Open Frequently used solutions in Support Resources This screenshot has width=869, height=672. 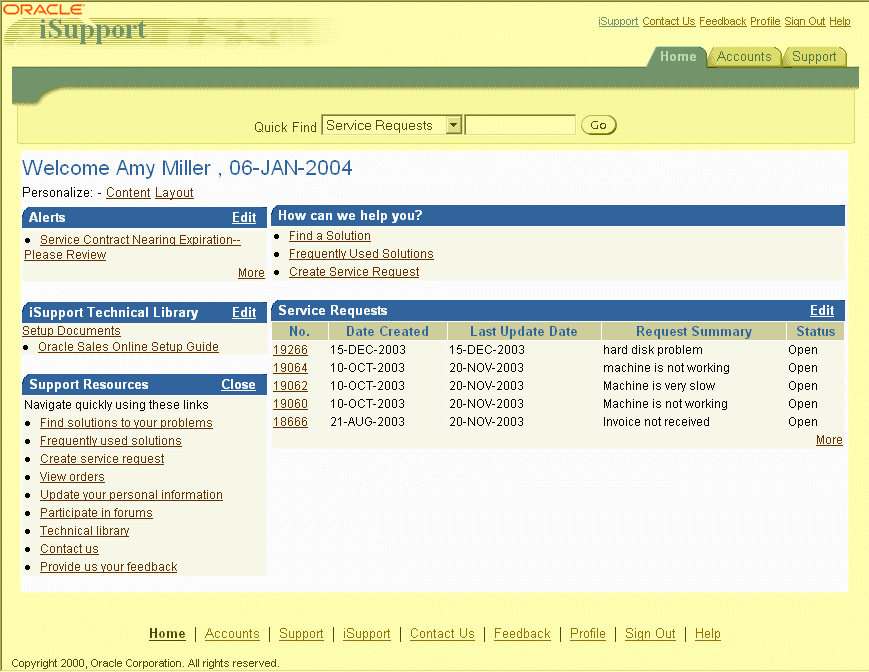[111, 441]
